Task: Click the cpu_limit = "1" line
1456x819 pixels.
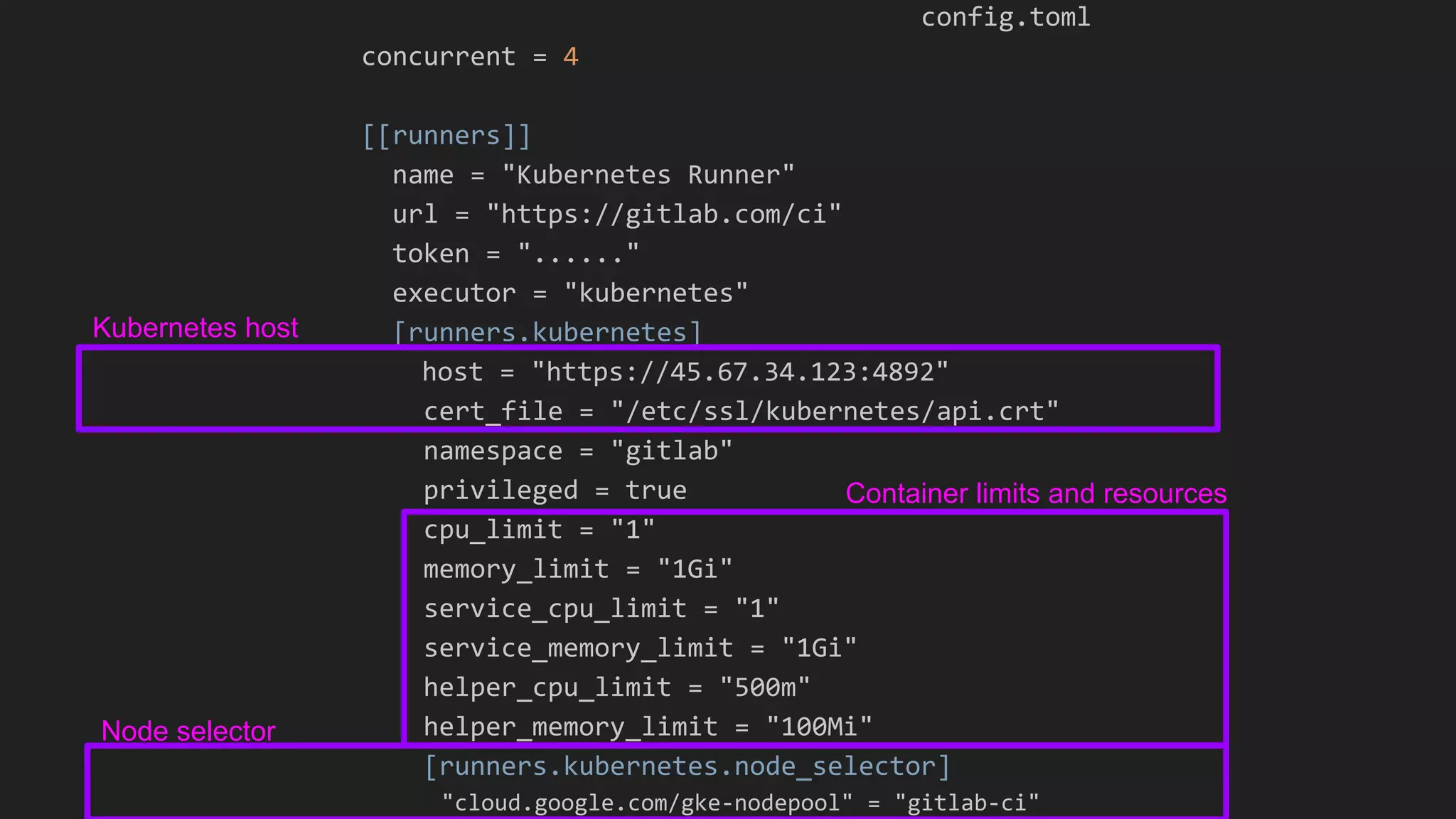Action: tap(539, 530)
